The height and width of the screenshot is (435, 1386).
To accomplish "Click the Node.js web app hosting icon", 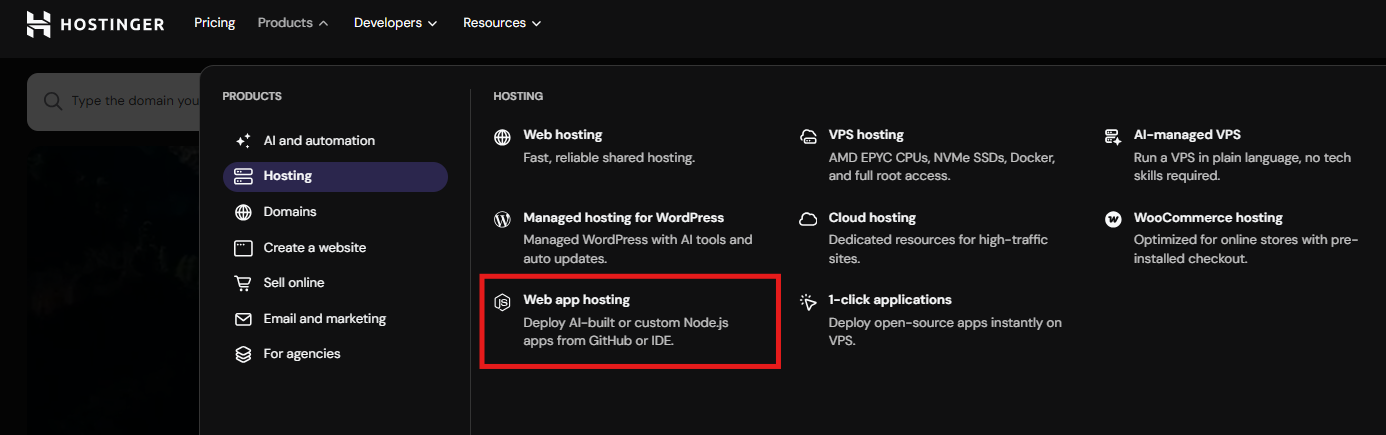I will point(503,301).
